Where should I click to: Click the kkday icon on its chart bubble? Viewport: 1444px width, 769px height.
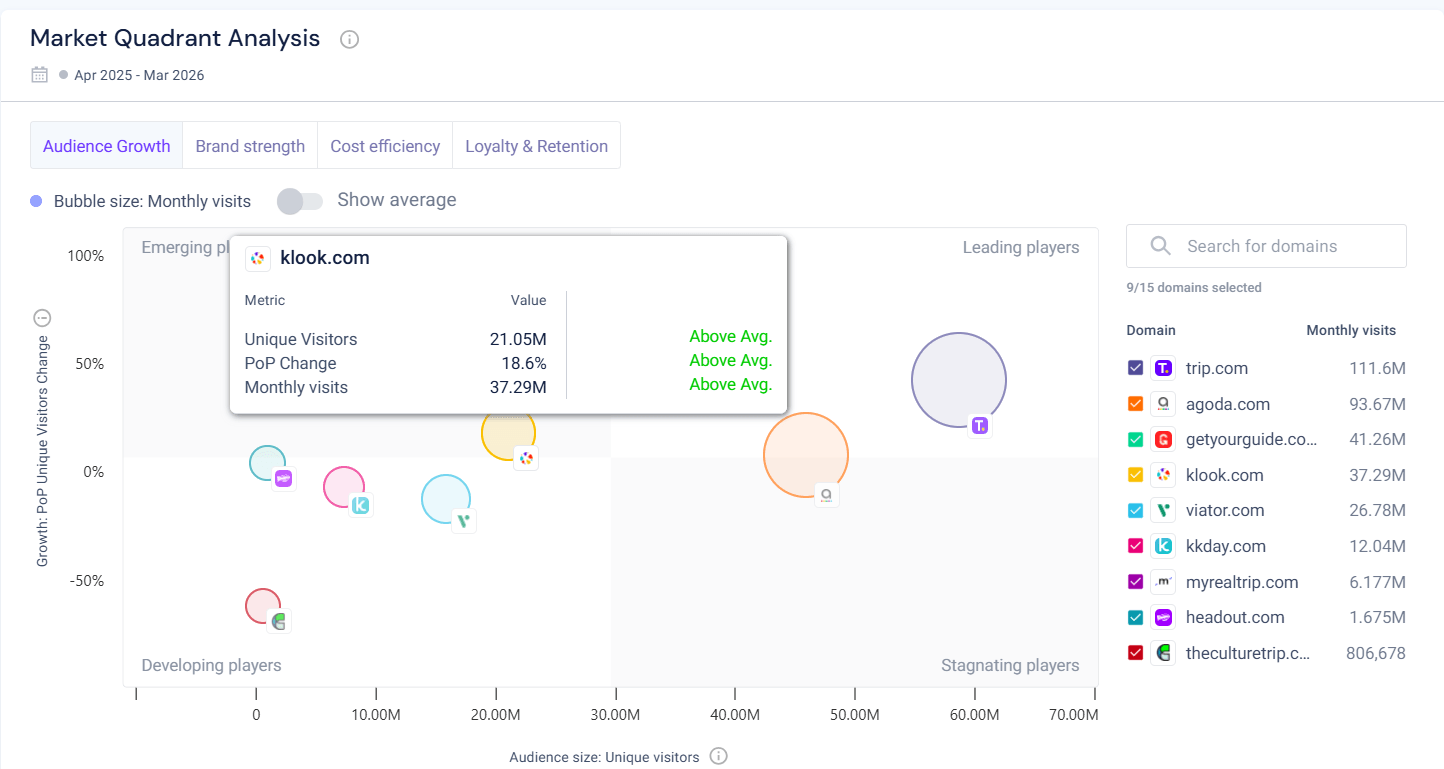[360, 505]
